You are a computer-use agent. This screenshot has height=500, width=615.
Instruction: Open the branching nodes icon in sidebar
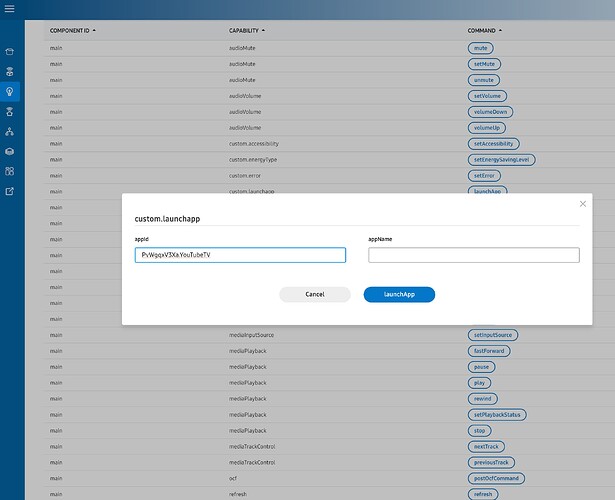[9, 132]
